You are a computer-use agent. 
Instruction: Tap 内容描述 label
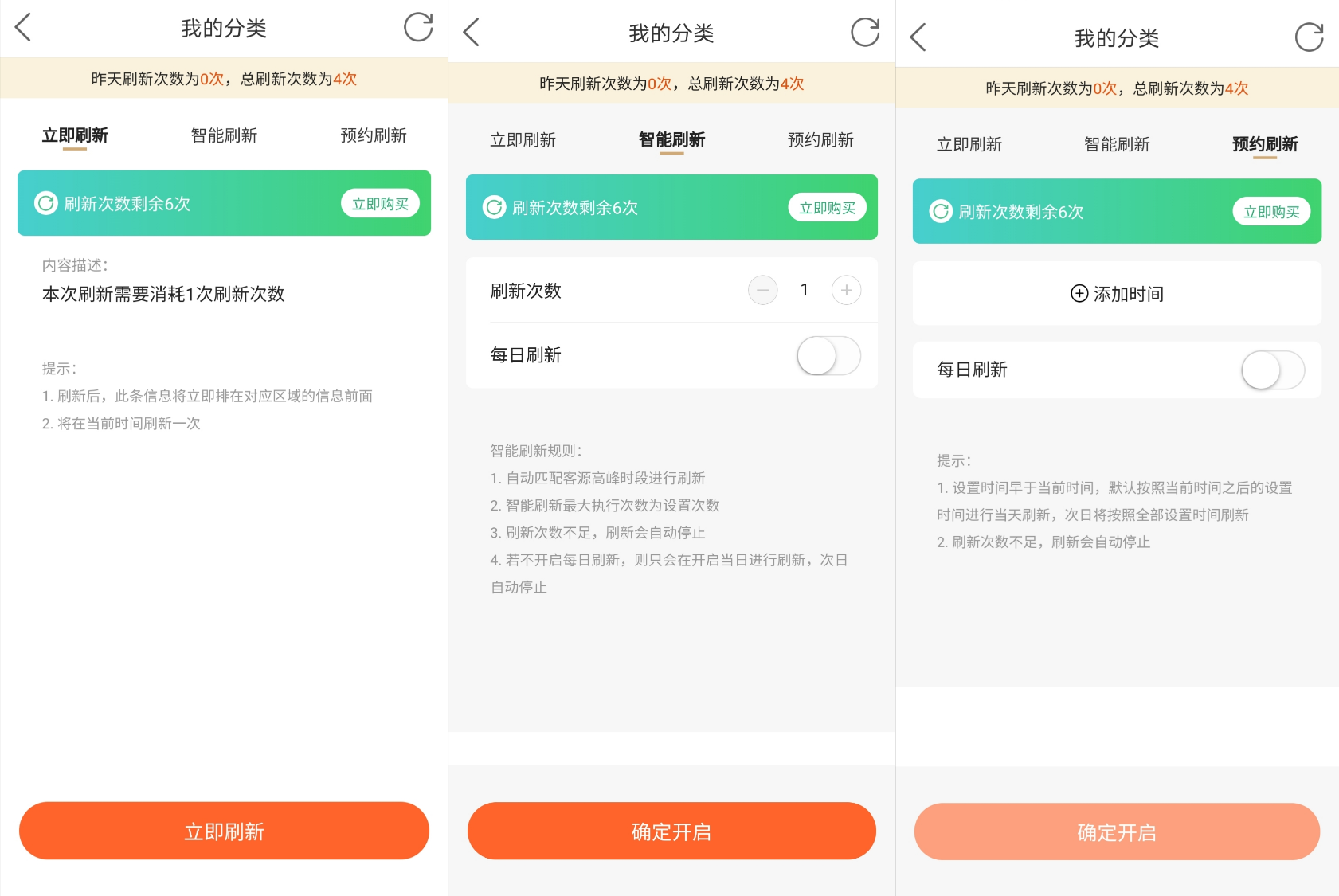(x=75, y=265)
